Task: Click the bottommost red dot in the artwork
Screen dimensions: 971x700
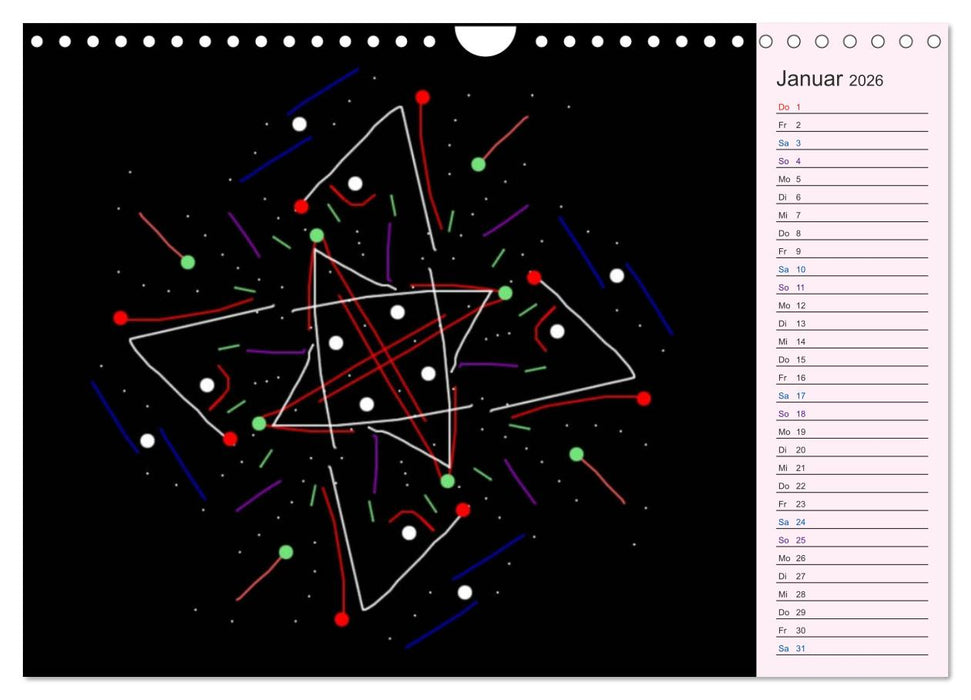Action: coord(342,619)
